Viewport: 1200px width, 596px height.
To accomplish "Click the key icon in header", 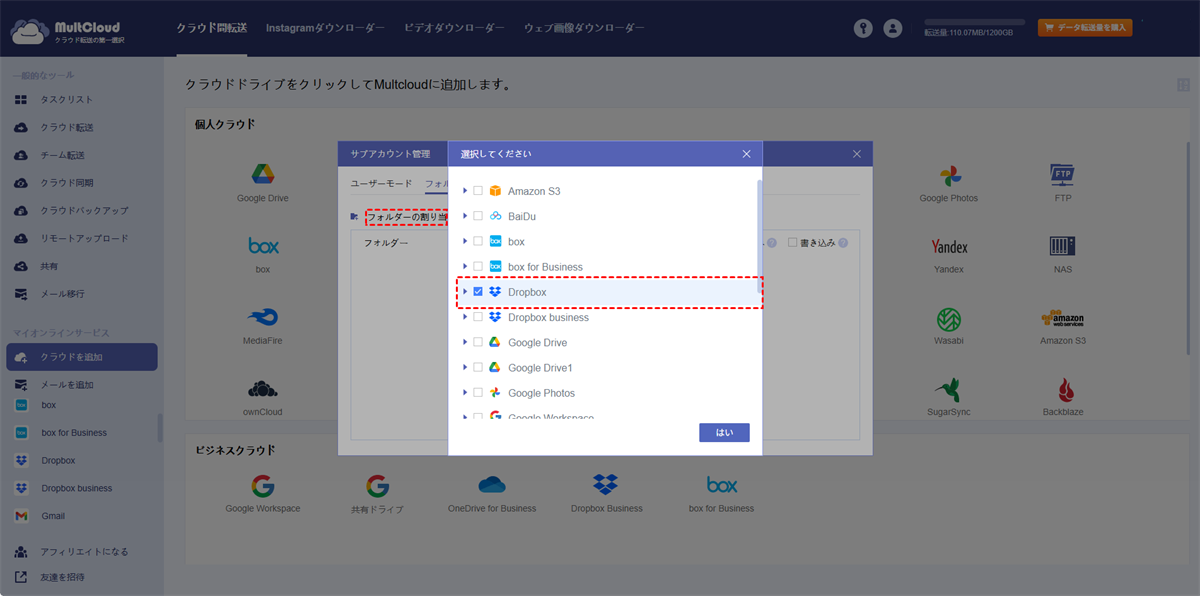I will click(x=863, y=29).
